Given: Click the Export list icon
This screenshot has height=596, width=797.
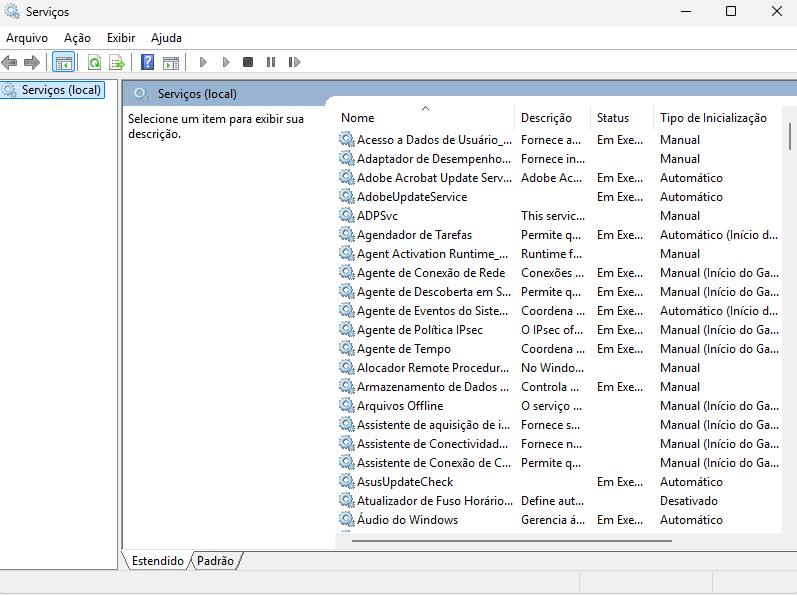Looking at the screenshot, I should [117, 62].
